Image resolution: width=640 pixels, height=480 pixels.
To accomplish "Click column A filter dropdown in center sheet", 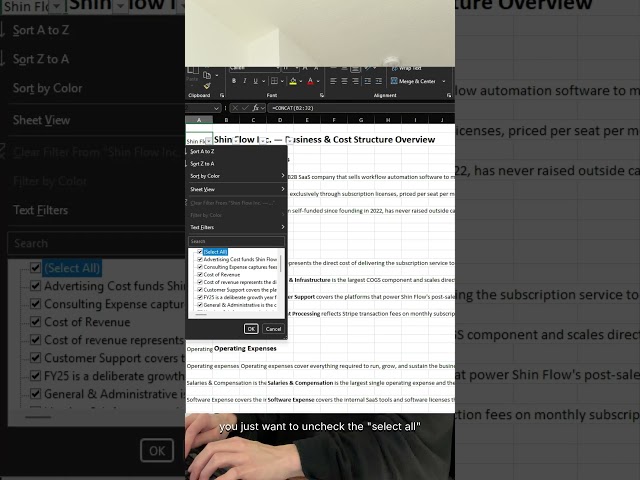I will pyautogui.click(x=209, y=141).
